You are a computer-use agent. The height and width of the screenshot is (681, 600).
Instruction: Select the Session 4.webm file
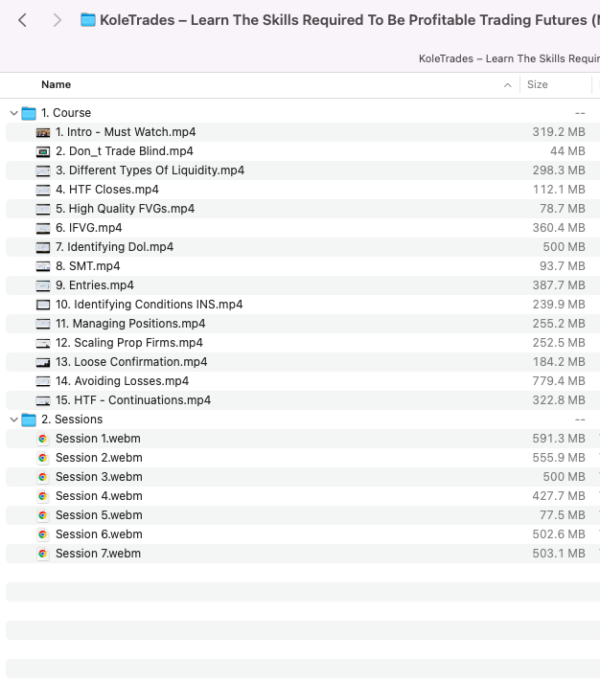[98, 496]
